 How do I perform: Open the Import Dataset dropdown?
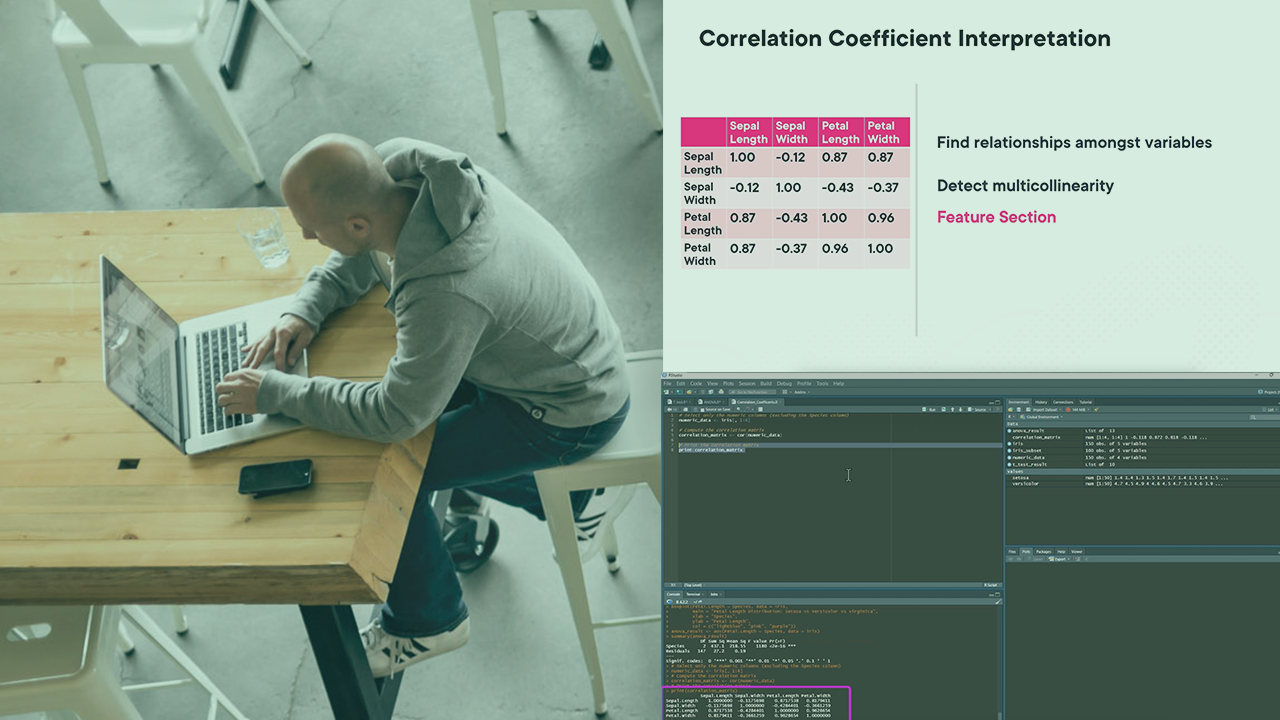[x=1047, y=409]
